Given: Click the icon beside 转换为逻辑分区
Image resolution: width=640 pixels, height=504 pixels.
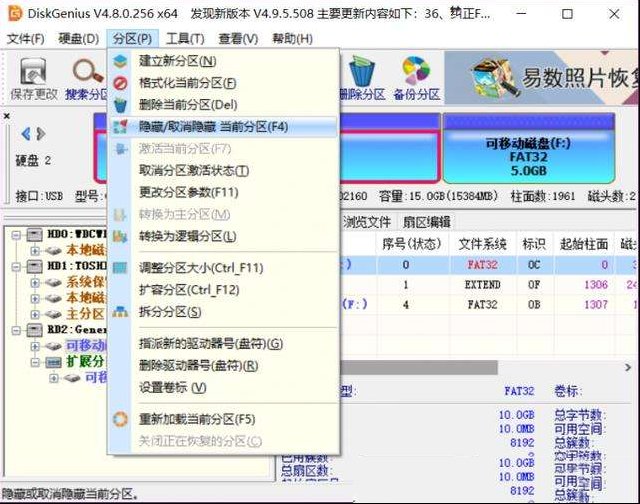Looking at the screenshot, I should tap(120, 236).
